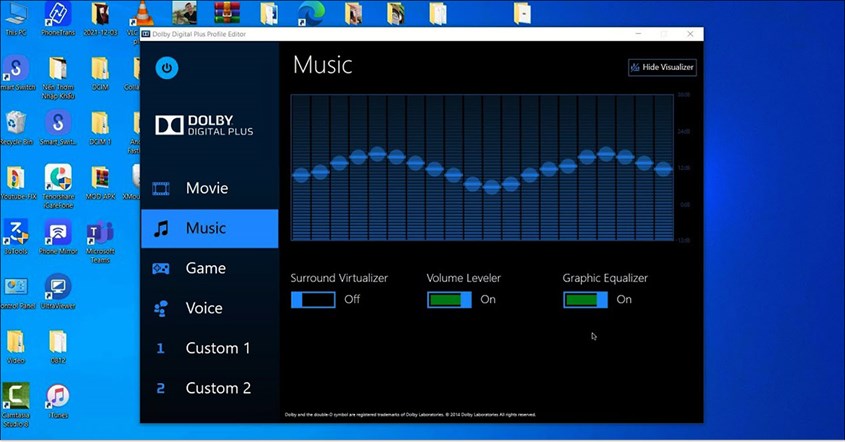
Task: Open the Video folder
Action: 16,347
